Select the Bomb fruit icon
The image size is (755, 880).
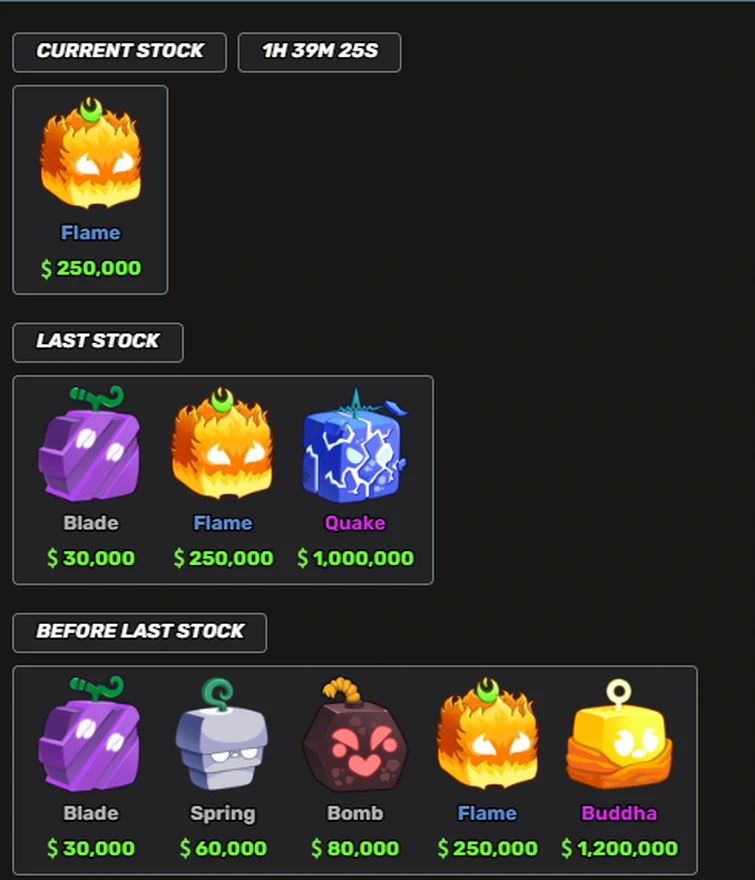[x=355, y=734]
